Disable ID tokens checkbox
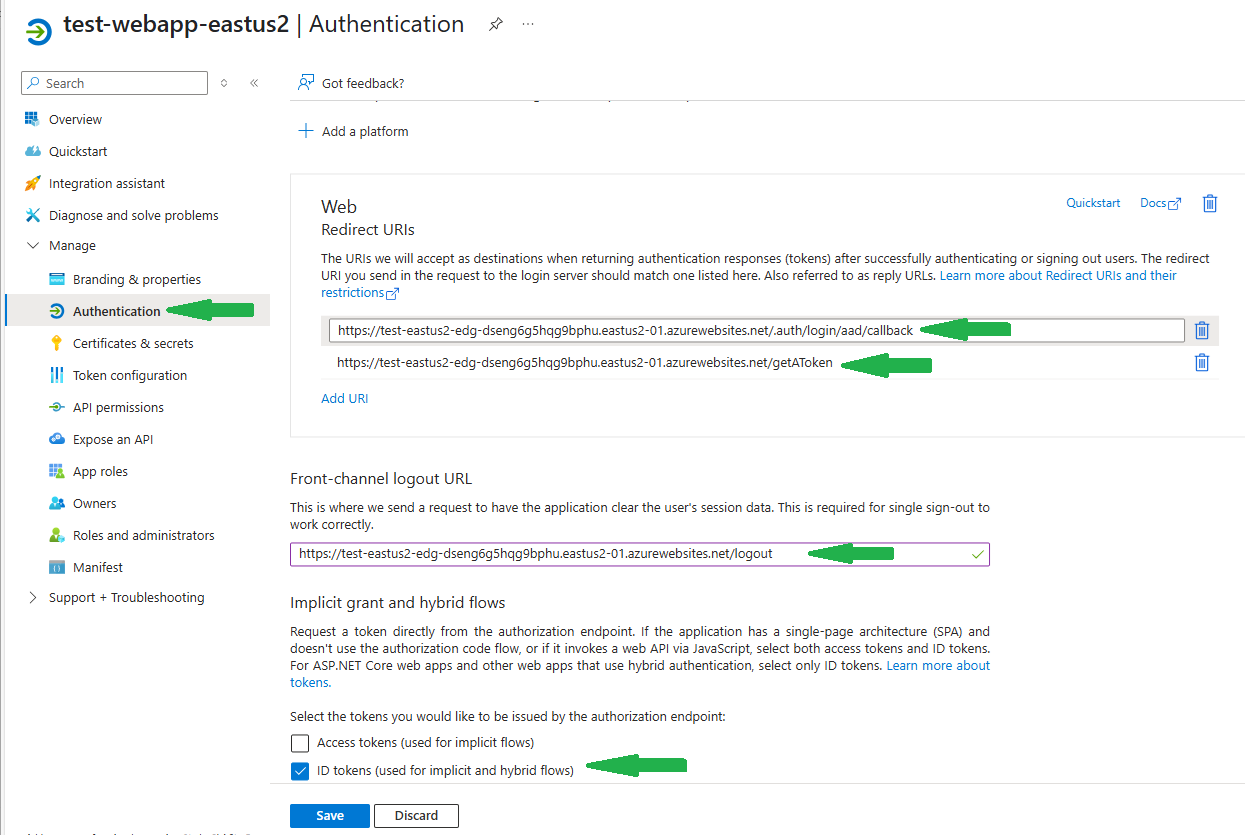1245x835 pixels. (300, 771)
